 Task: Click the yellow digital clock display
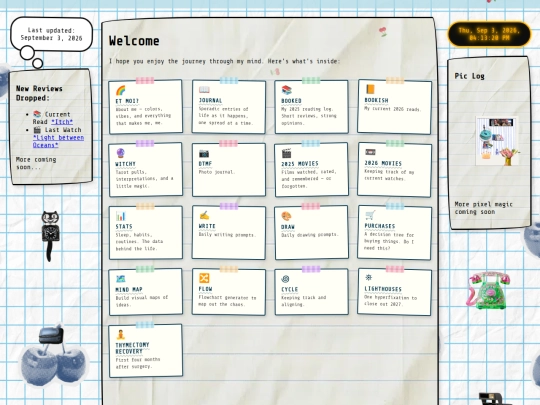489,34
